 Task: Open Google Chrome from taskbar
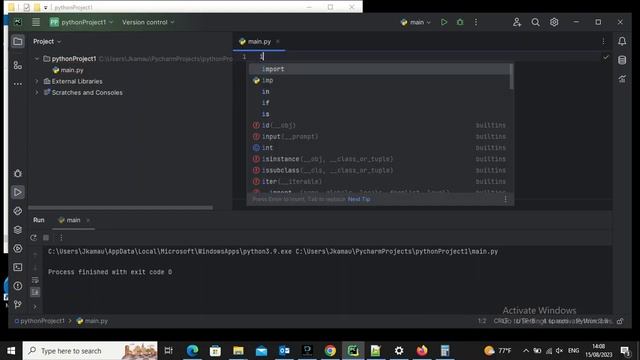pos(330,351)
